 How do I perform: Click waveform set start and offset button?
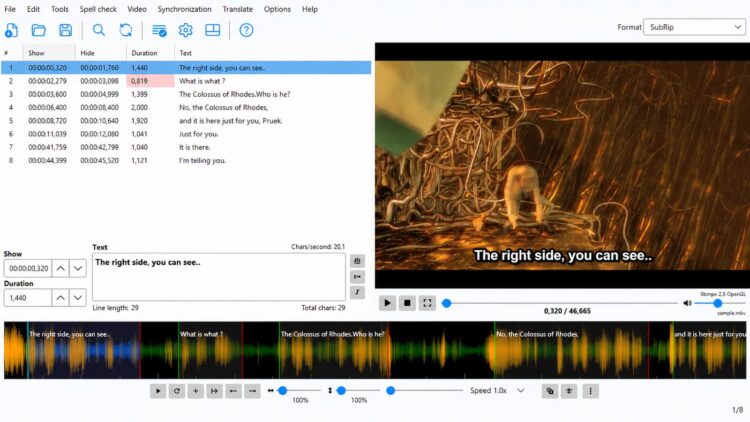coord(214,391)
